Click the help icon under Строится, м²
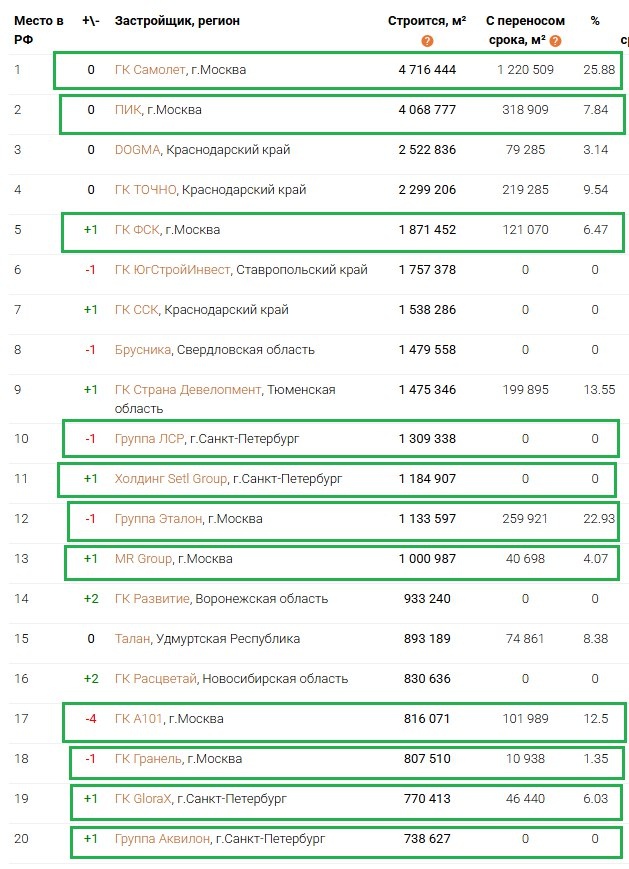The height and width of the screenshot is (869, 629). tap(427, 40)
